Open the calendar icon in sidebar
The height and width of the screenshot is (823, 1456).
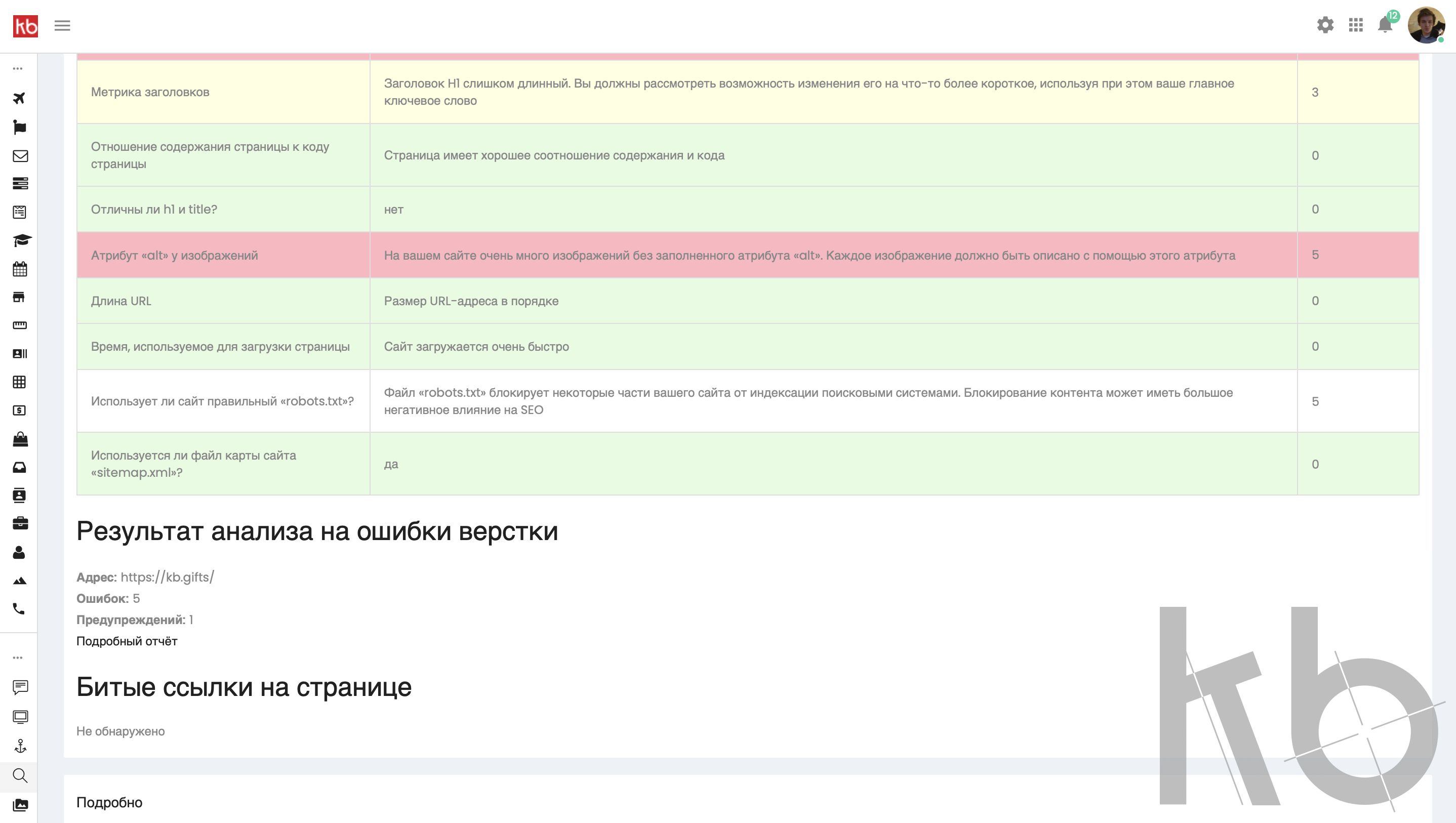[20, 269]
